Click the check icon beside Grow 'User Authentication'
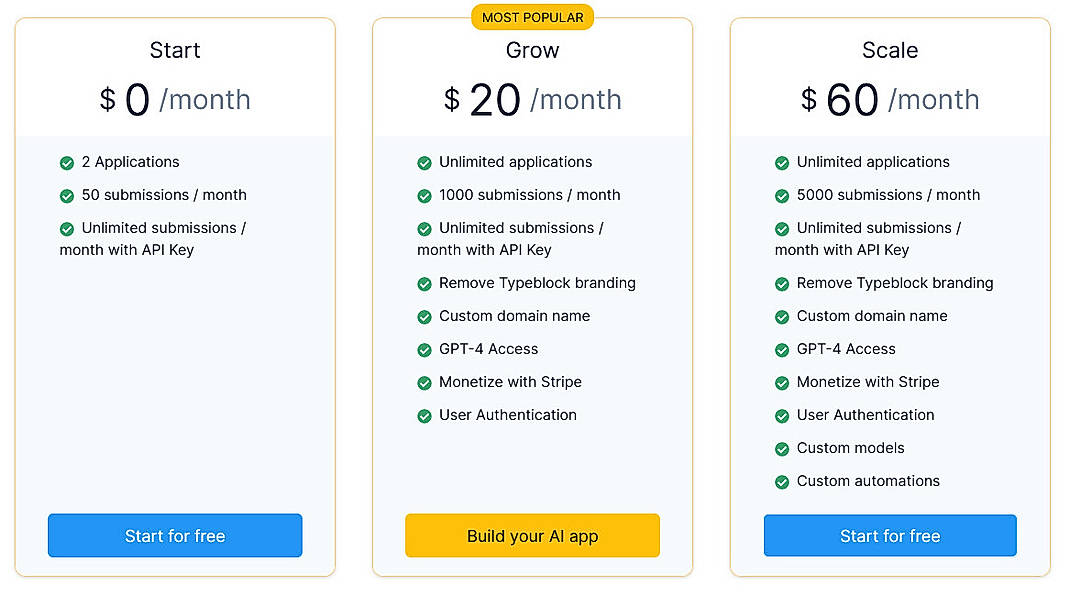This screenshot has width=1070, height=596. point(424,416)
